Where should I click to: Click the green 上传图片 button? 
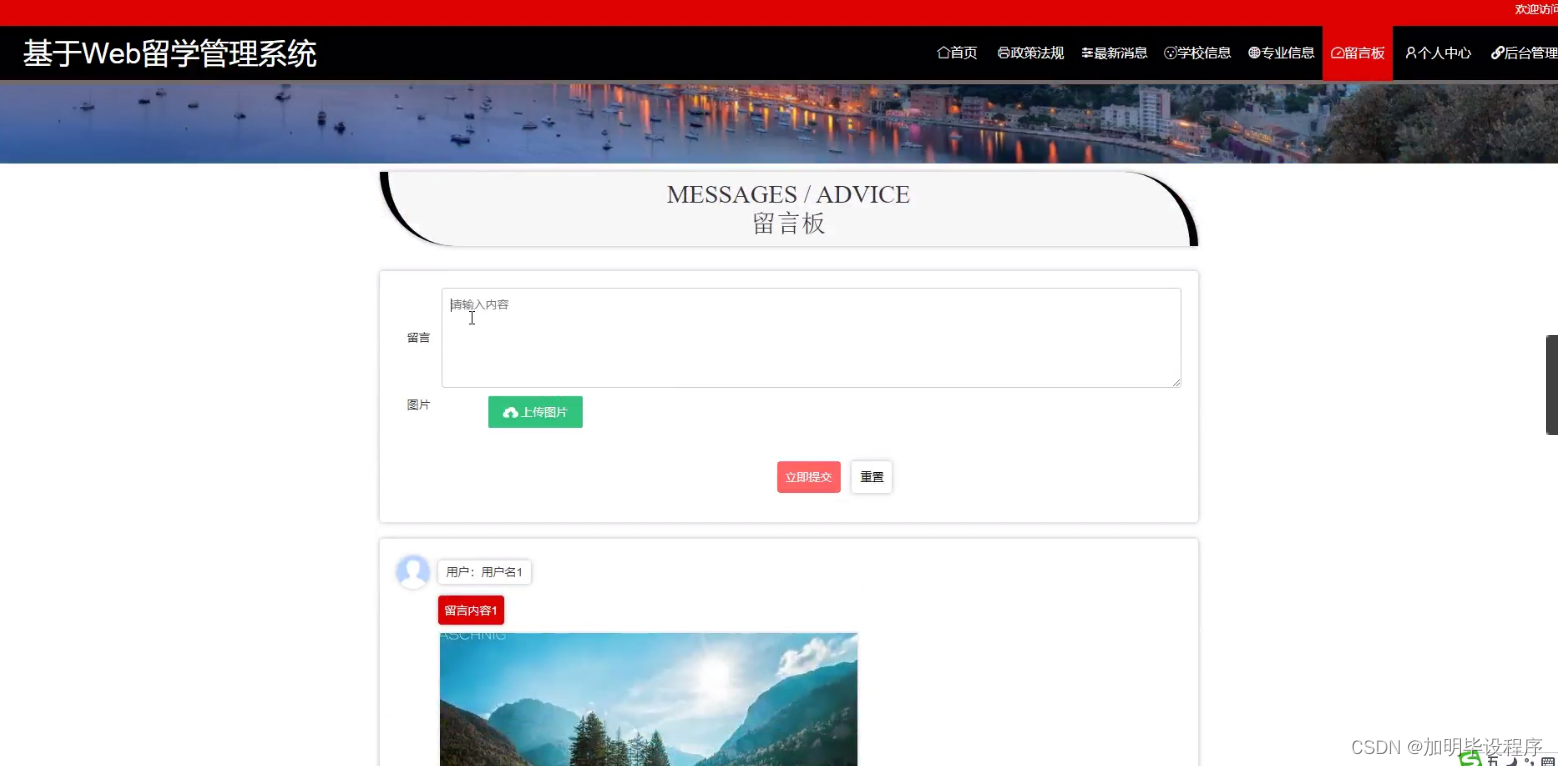535,411
